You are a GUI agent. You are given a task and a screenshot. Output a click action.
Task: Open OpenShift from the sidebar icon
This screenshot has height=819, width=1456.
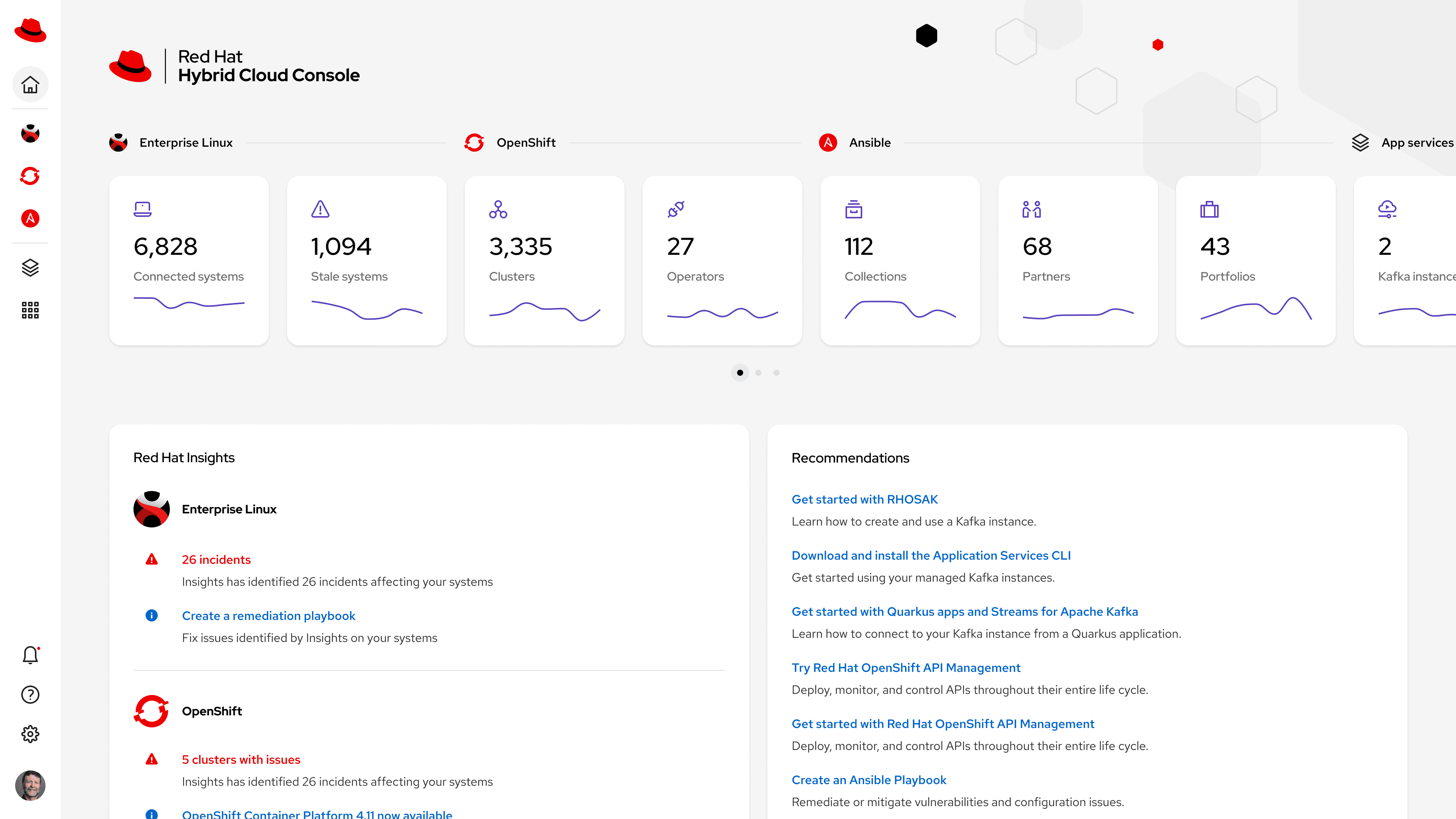coord(30,176)
